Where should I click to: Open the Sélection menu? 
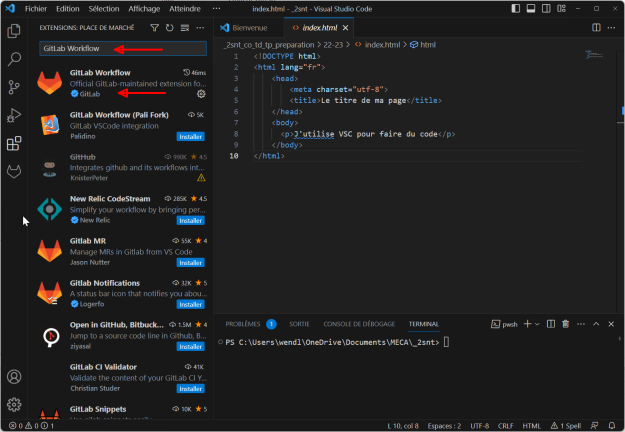coord(104,8)
